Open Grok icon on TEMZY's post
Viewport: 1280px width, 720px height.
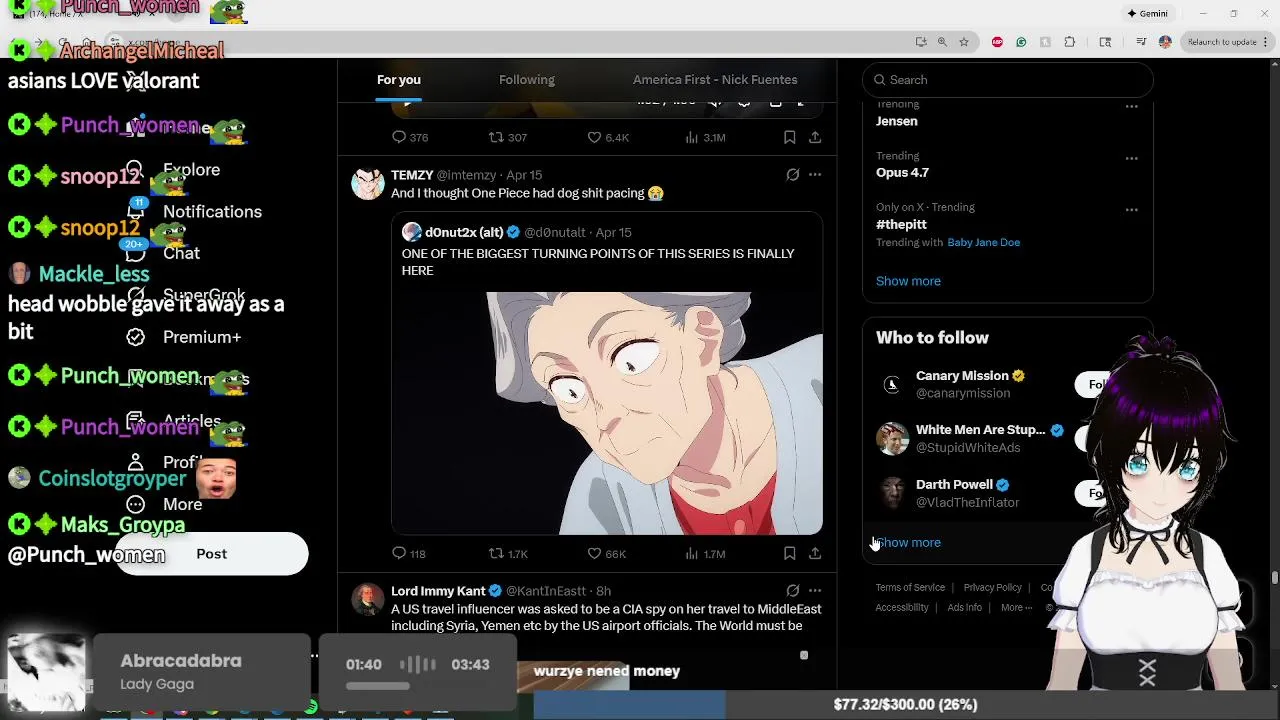(x=793, y=175)
